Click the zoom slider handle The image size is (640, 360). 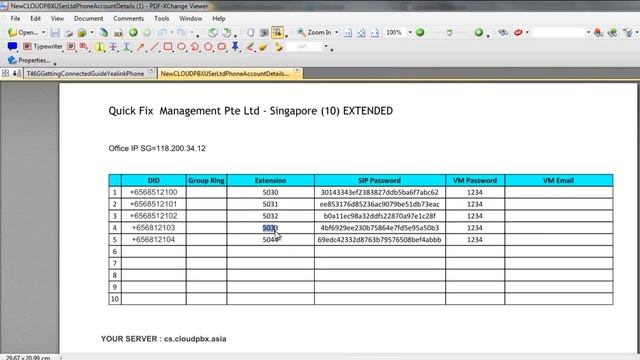coord(449,32)
